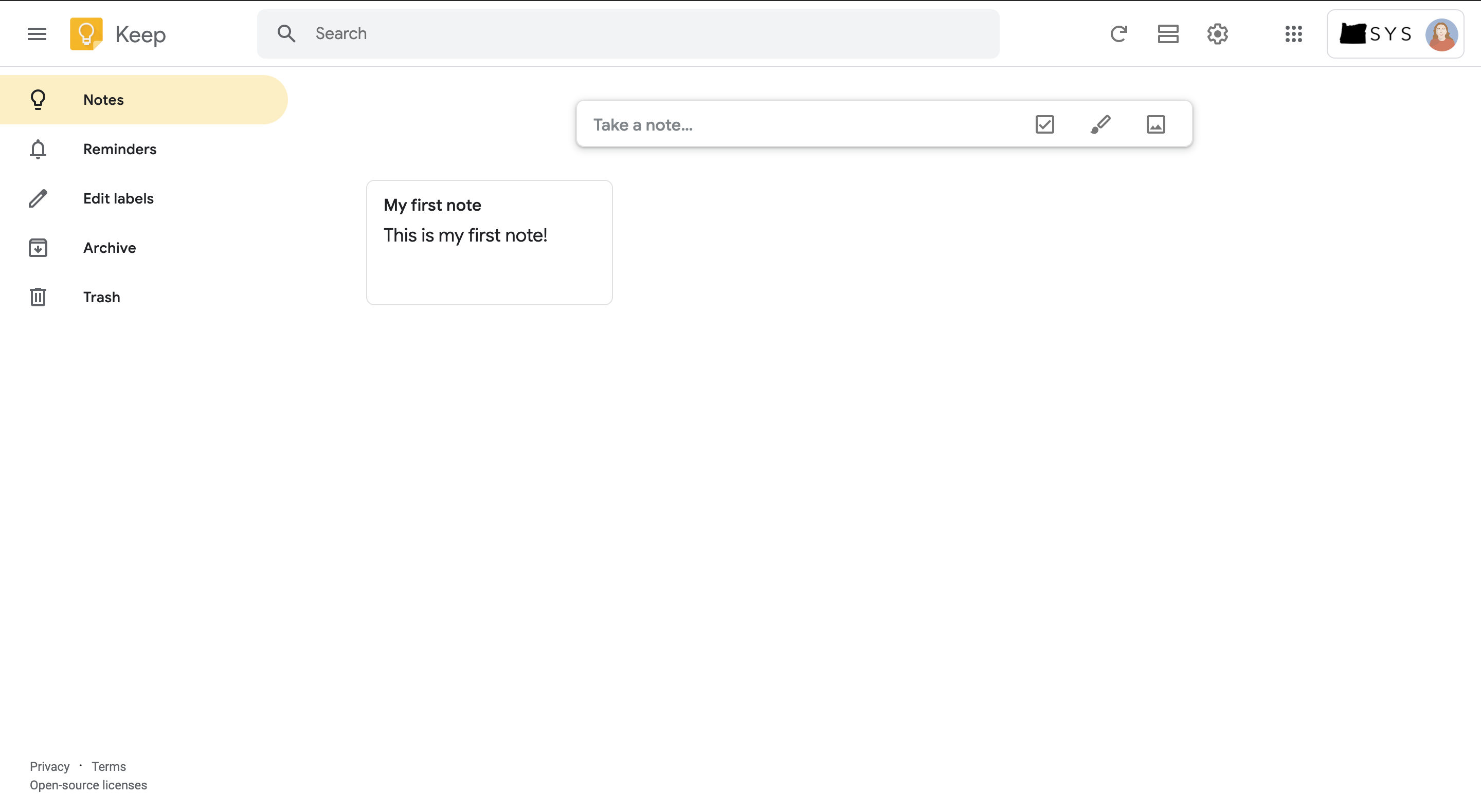Open the account profile avatar
Viewport: 1481px width, 812px height.
tap(1441, 34)
